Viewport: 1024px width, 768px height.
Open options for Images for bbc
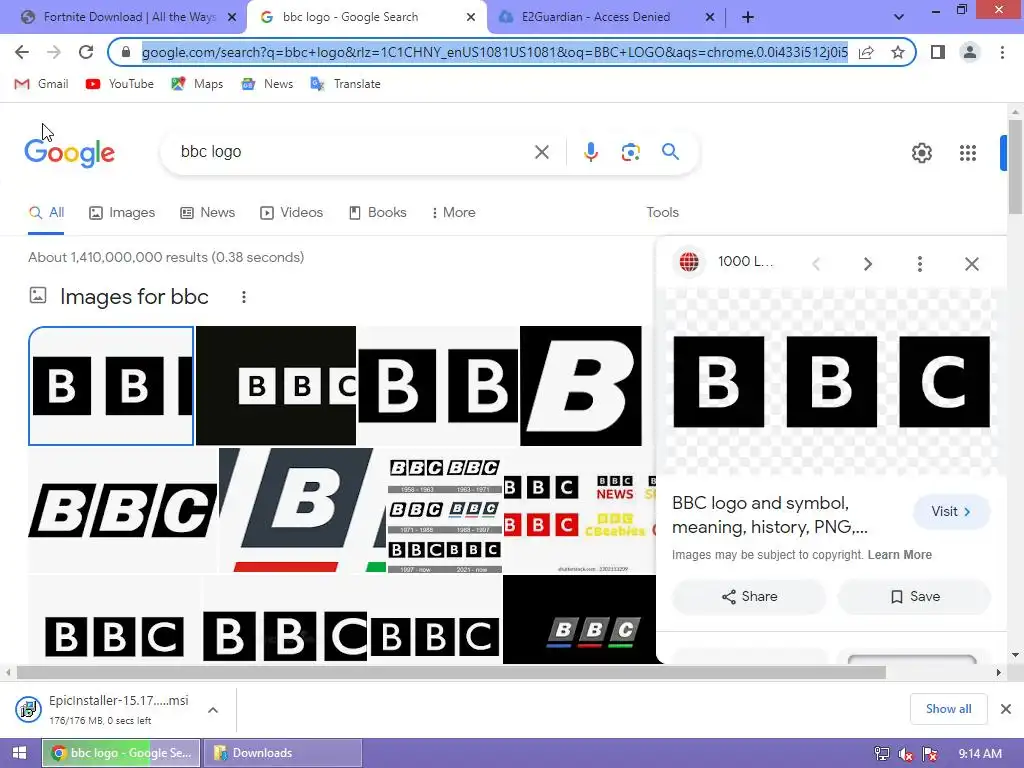[x=244, y=297]
